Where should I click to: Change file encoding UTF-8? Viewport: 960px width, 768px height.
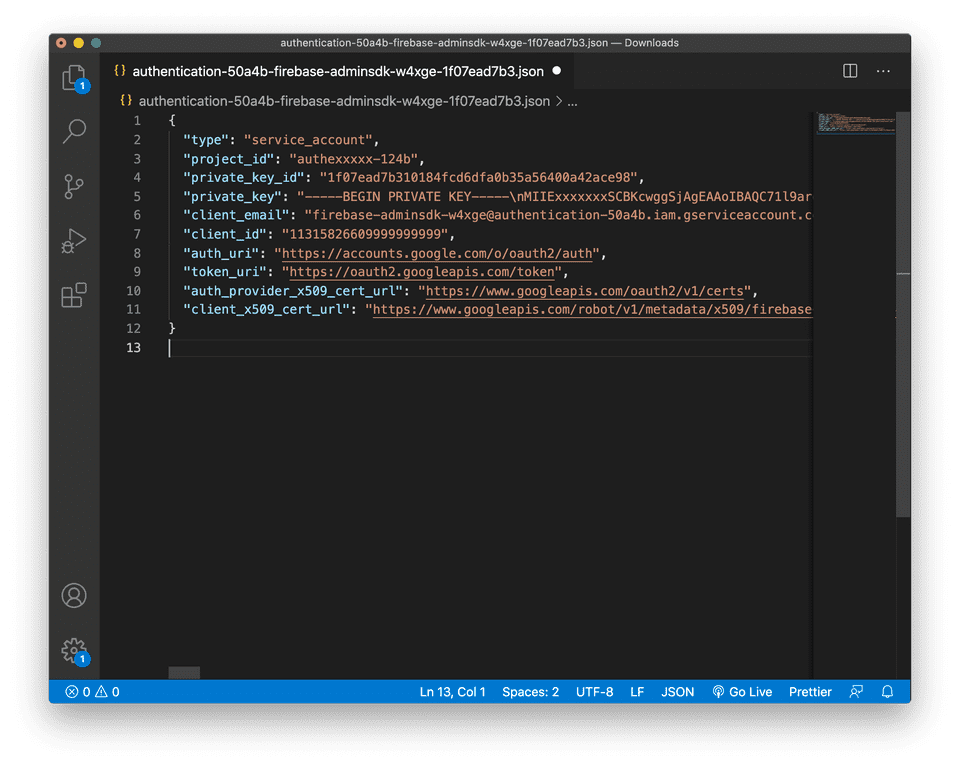pyautogui.click(x=594, y=691)
